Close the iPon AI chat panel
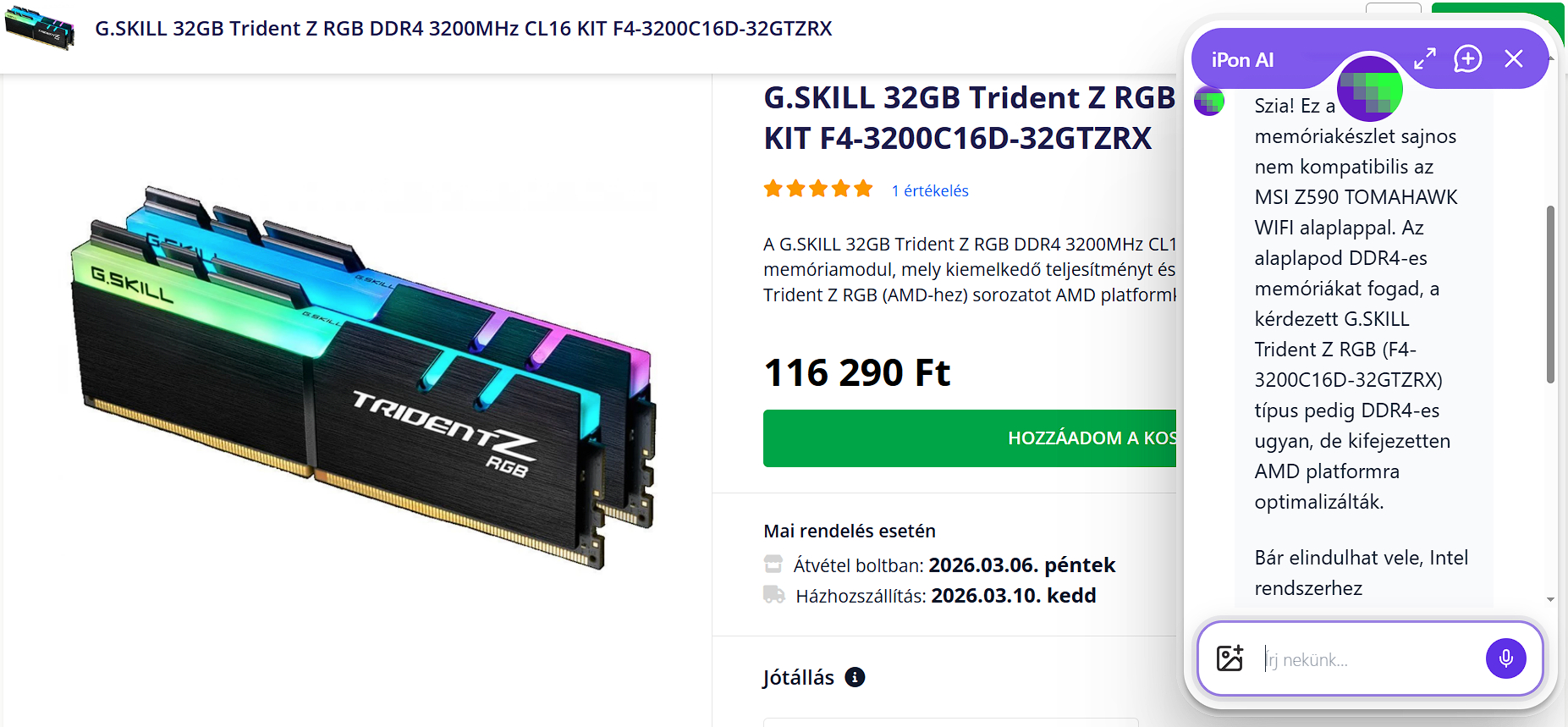This screenshot has height=727, width=1568. (x=1514, y=58)
